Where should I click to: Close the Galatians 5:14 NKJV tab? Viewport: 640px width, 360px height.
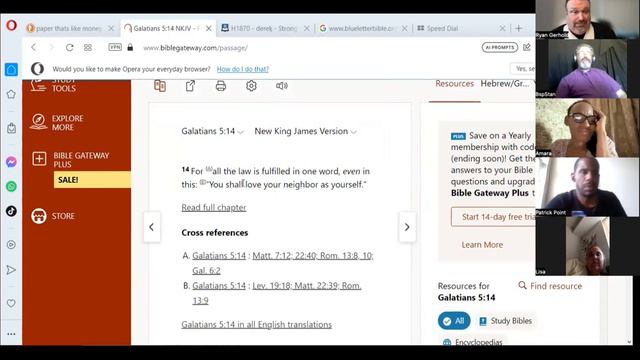point(209,28)
